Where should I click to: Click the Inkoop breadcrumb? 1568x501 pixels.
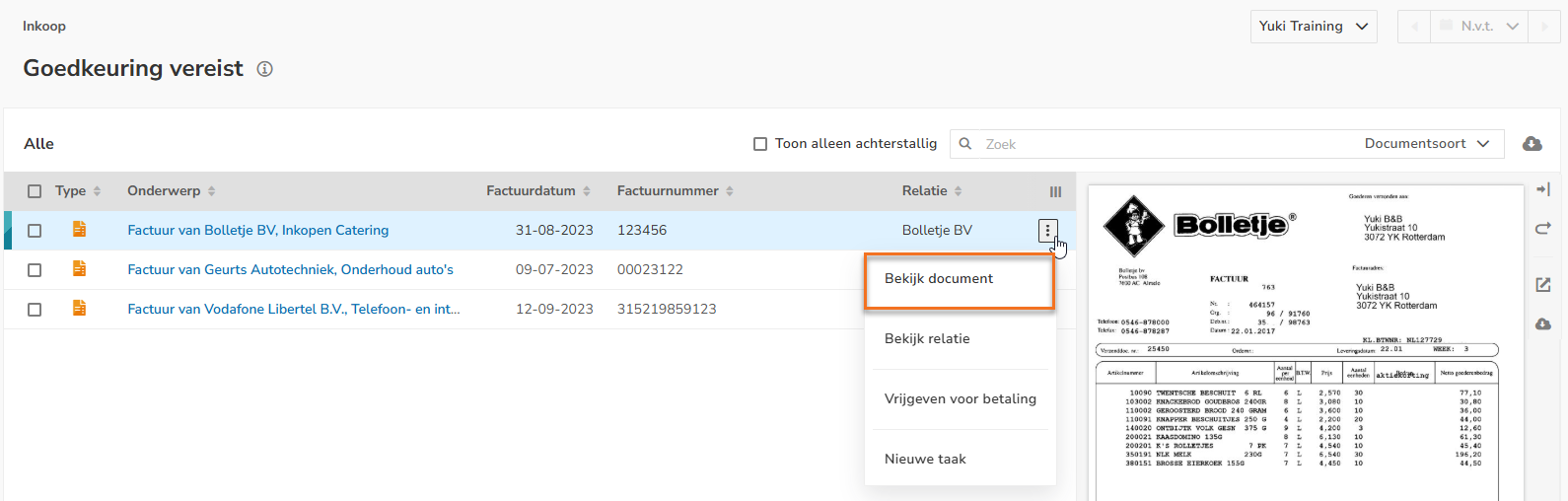click(x=44, y=27)
